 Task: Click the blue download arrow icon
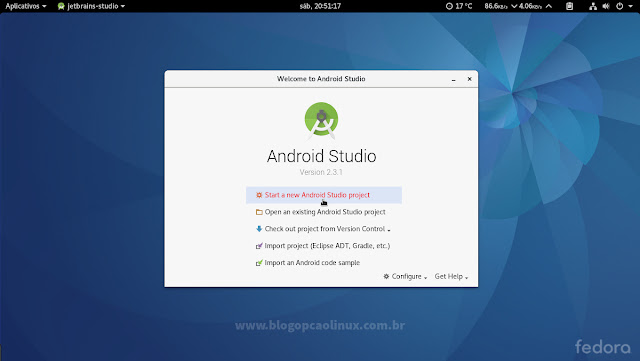point(259,229)
